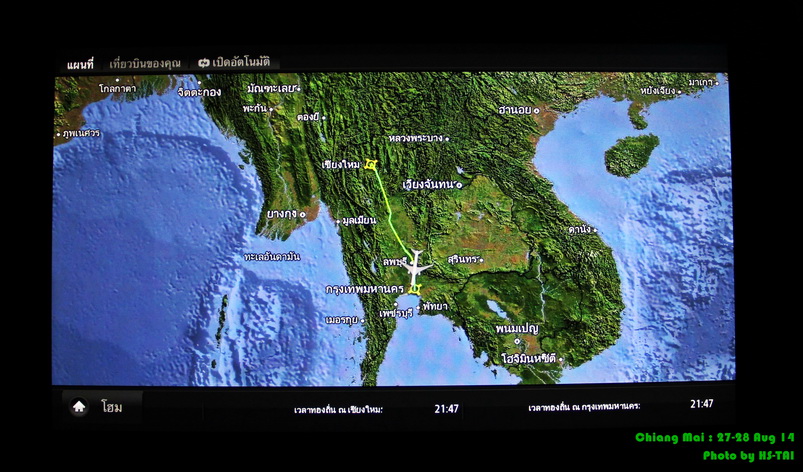This screenshot has height=472, width=803.
Task: Tap the Phnom Penh (พนมเปญ) city marker
Action: [544, 328]
